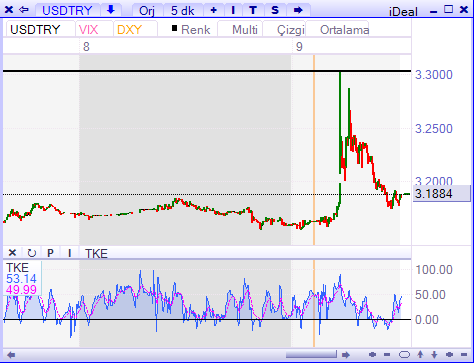Click the plus icon in the top toolbar

[213, 10]
